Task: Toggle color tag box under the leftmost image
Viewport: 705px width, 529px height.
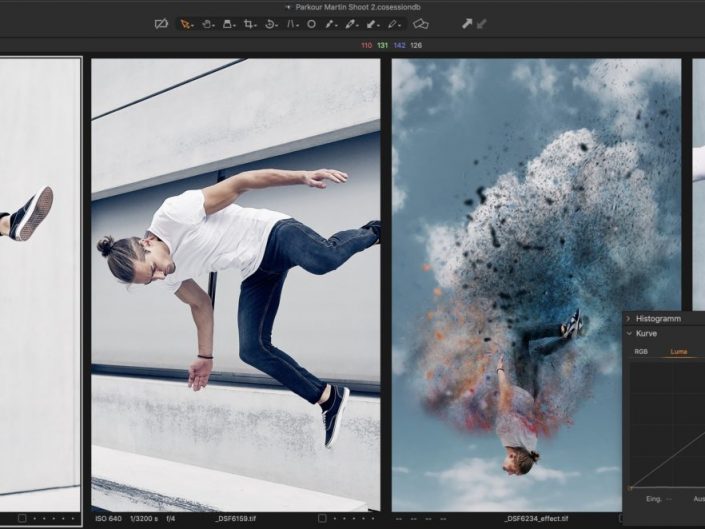Action: pyautogui.click(x=22, y=518)
